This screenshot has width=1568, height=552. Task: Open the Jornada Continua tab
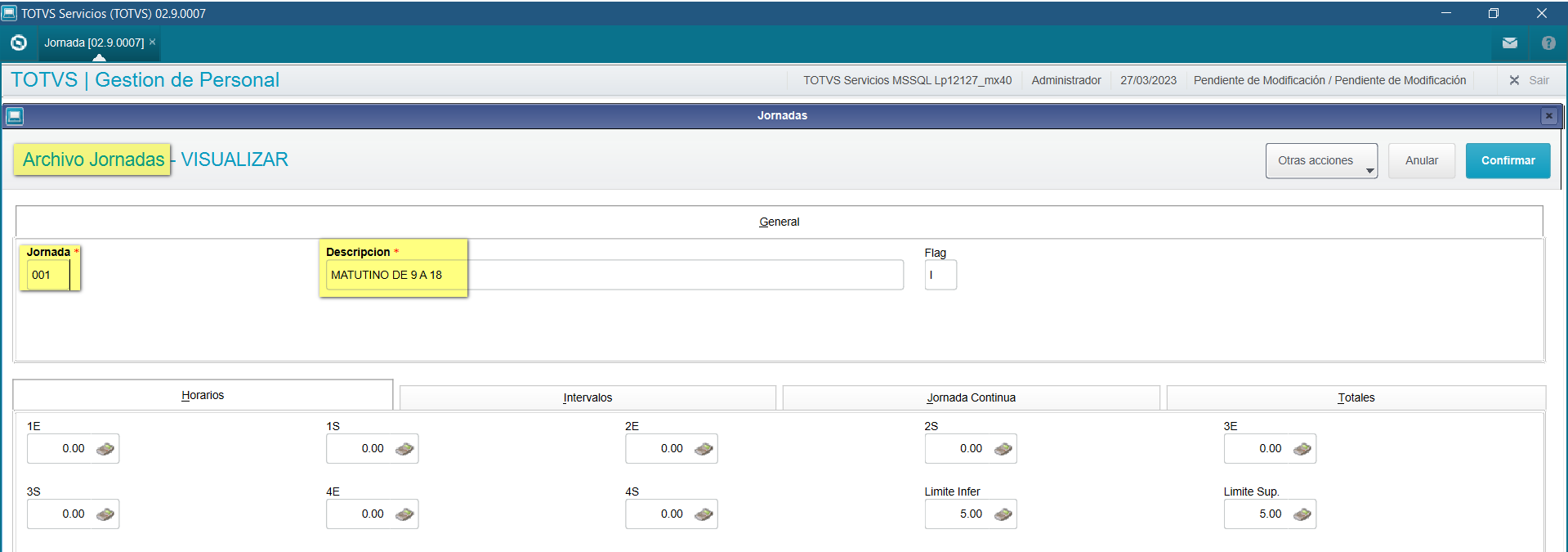click(971, 398)
